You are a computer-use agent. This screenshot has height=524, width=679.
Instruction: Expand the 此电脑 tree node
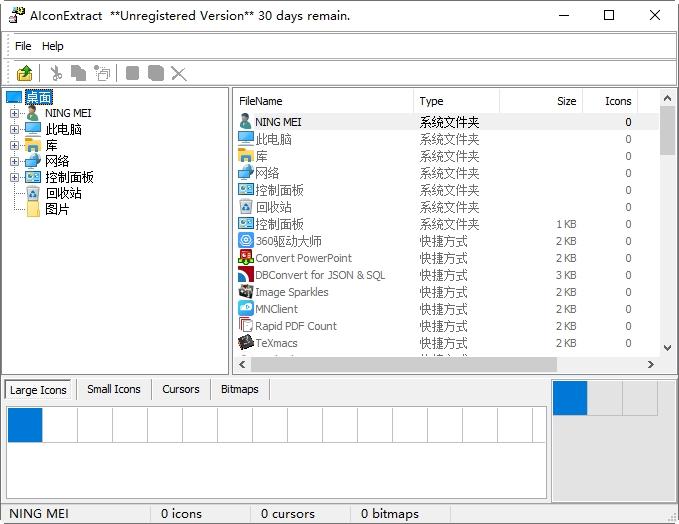click(15, 129)
